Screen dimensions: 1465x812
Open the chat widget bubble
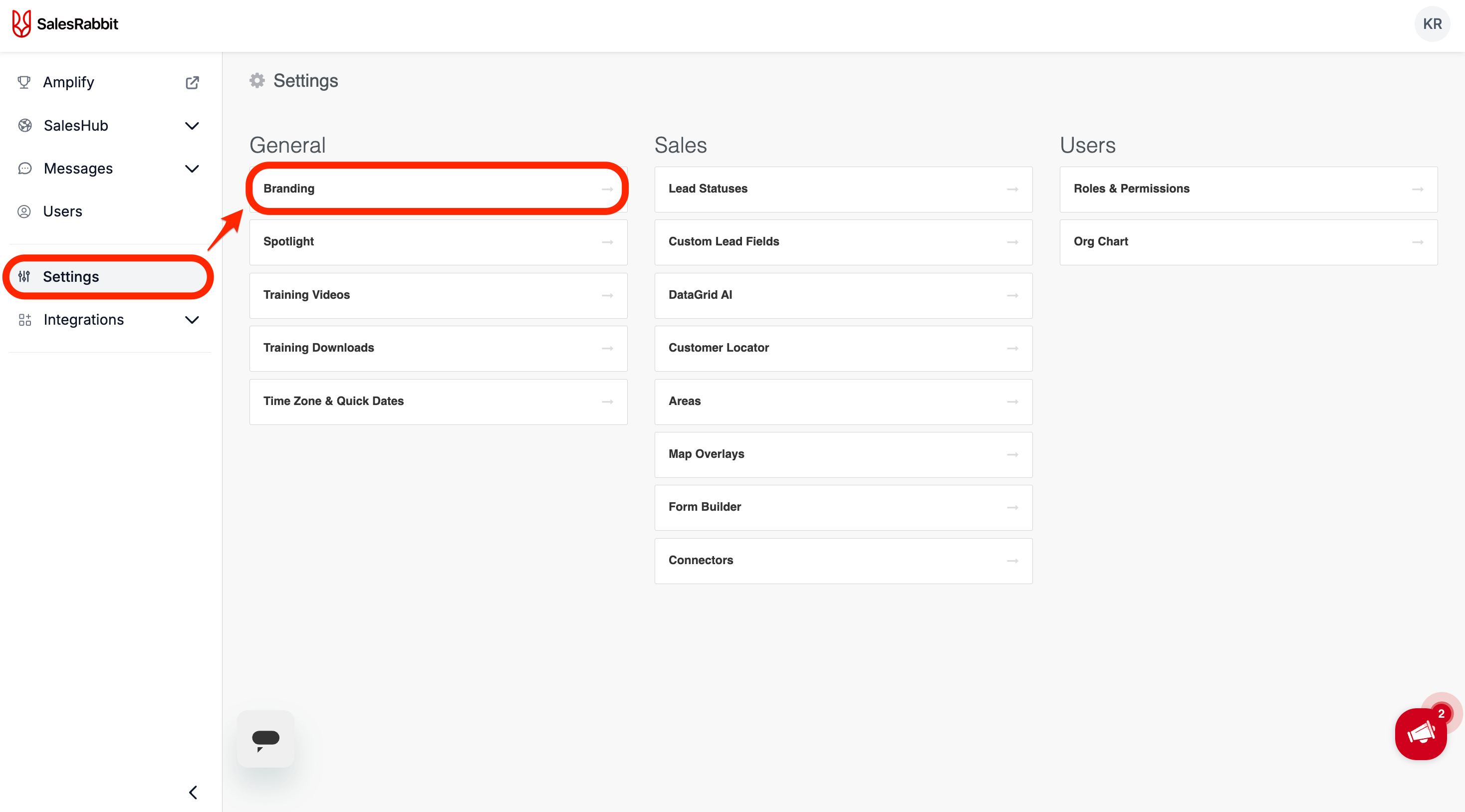click(x=265, y=739)
